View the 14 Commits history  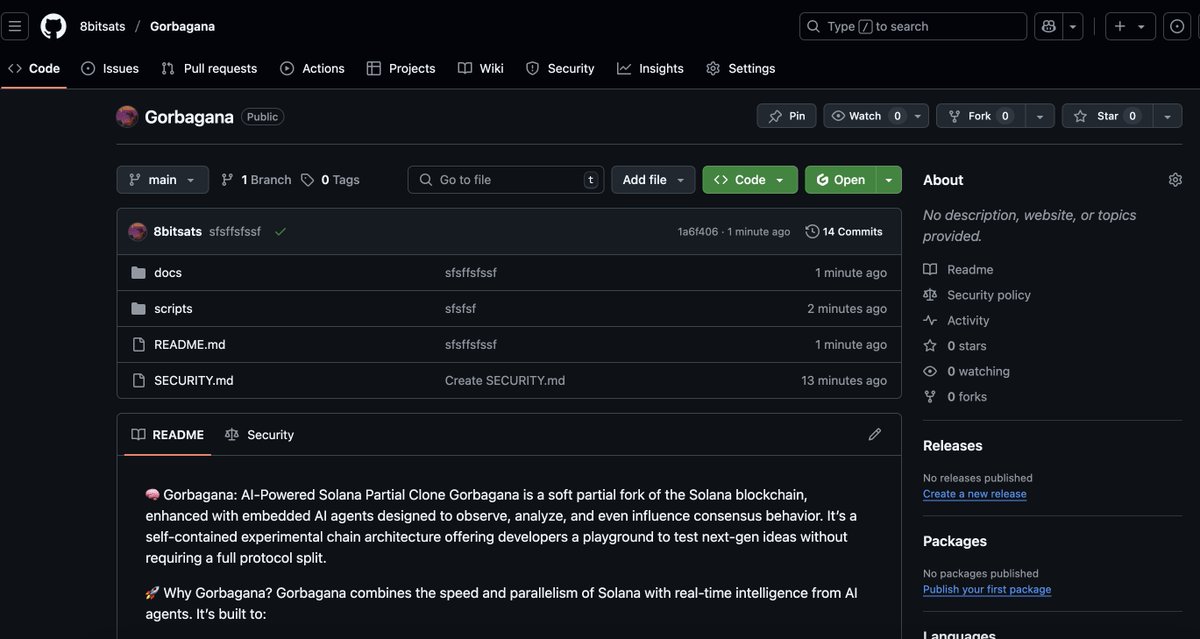[844, 232]
